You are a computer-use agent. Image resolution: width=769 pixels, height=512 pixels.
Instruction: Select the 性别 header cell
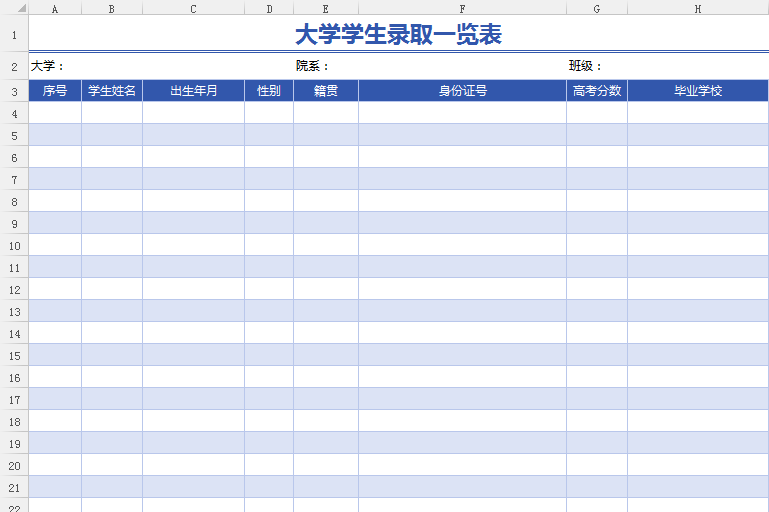click(x=268, y=91)
